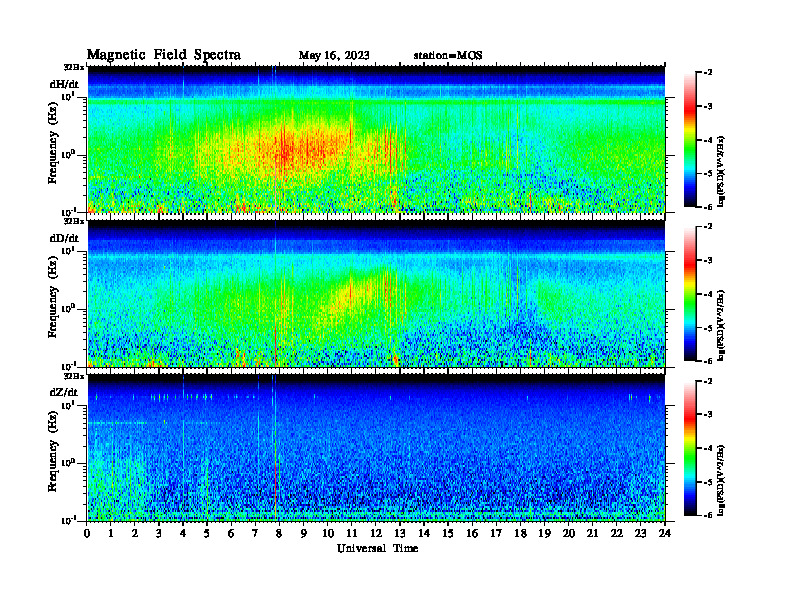Viewport: 792px width, 612px height.
Task: Click the '-5' tick on dD/dt color bar
Action: [707, 328]
